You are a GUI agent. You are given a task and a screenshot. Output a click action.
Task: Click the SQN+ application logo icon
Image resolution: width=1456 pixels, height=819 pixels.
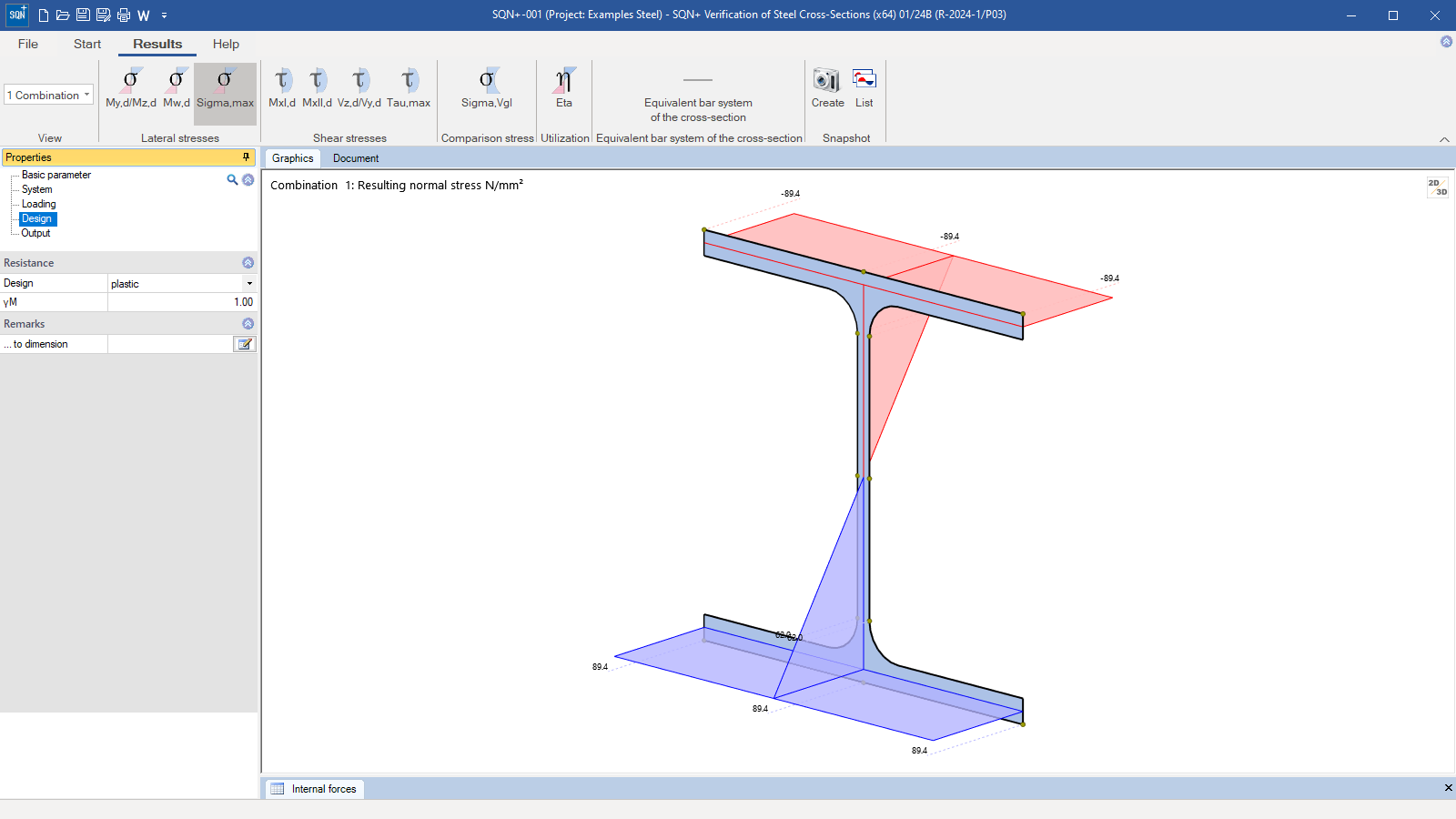click(x=17, y=15)
